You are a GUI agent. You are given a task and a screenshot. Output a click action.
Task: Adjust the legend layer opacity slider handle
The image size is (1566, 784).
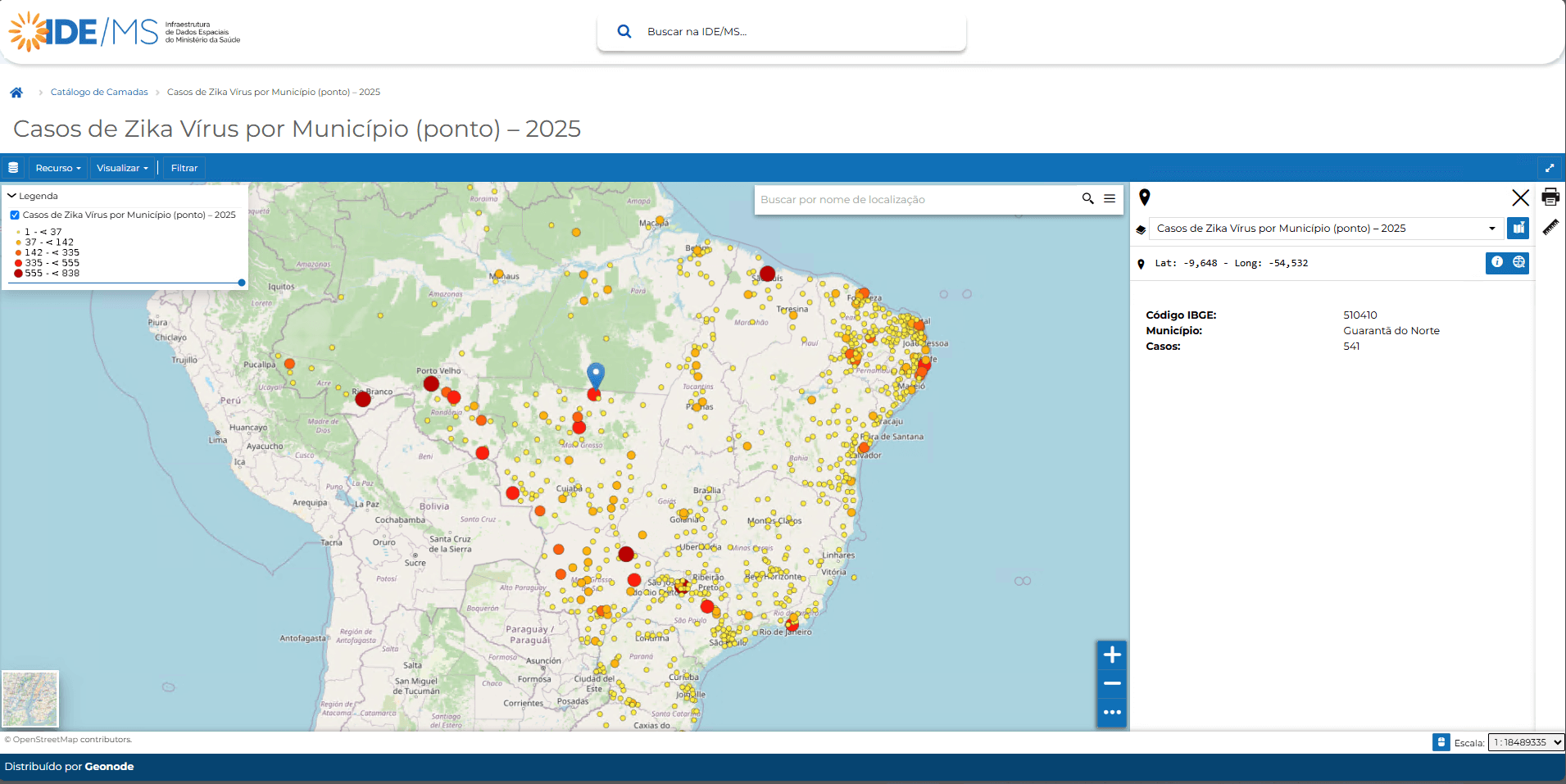pyautogui.click(x=242, y=283)
